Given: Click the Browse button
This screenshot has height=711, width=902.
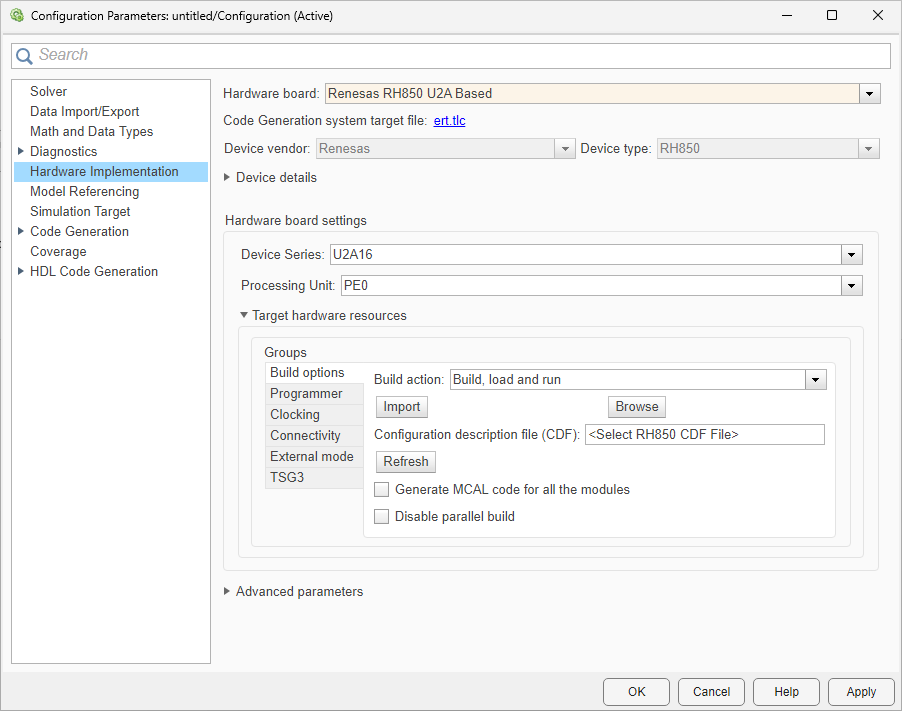Looking at the screenshot, I should pyautogui.click(x=636, y=407).
